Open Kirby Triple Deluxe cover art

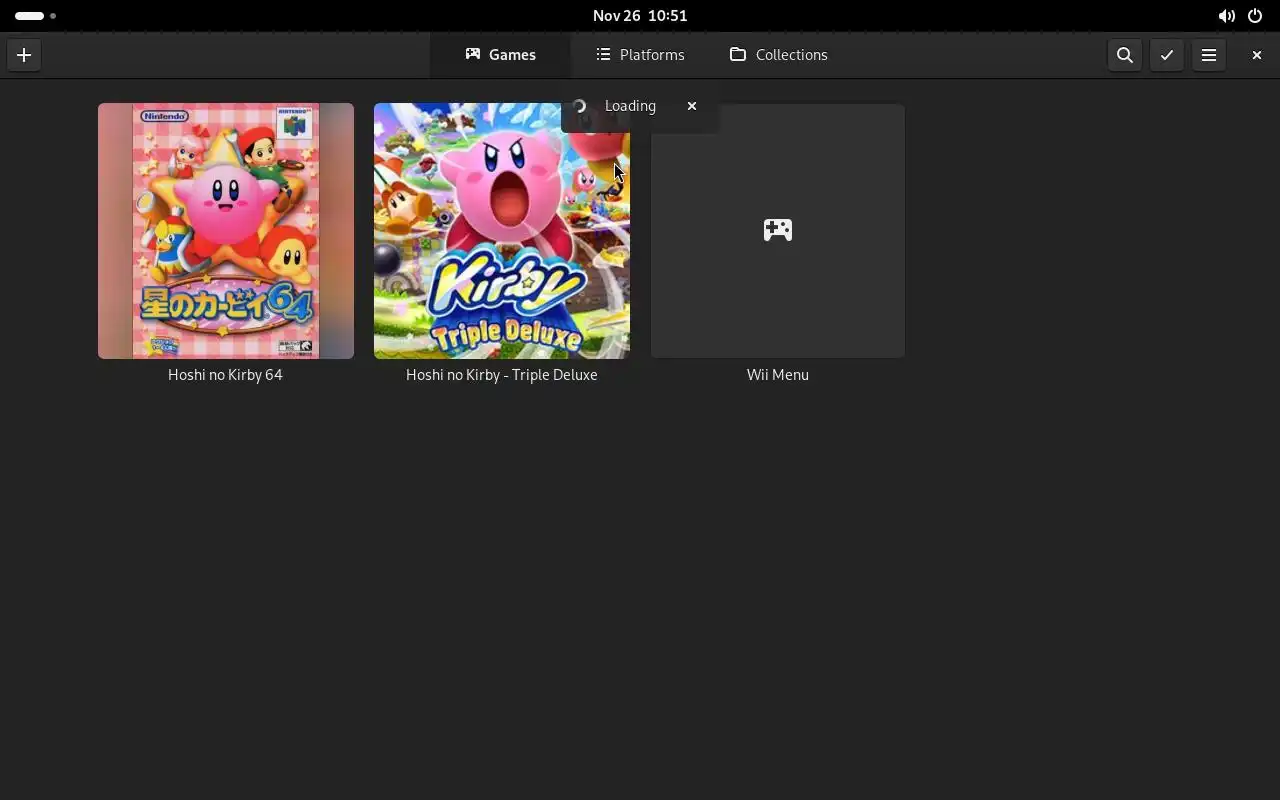pyautogui.click(x=502, y=231)
